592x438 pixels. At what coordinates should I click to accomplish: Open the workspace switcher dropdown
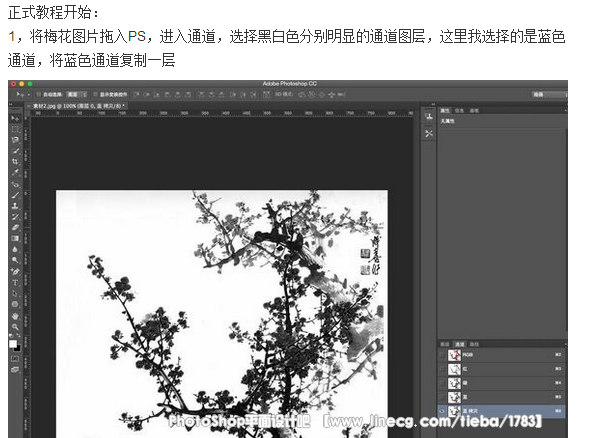pos(550,94)
